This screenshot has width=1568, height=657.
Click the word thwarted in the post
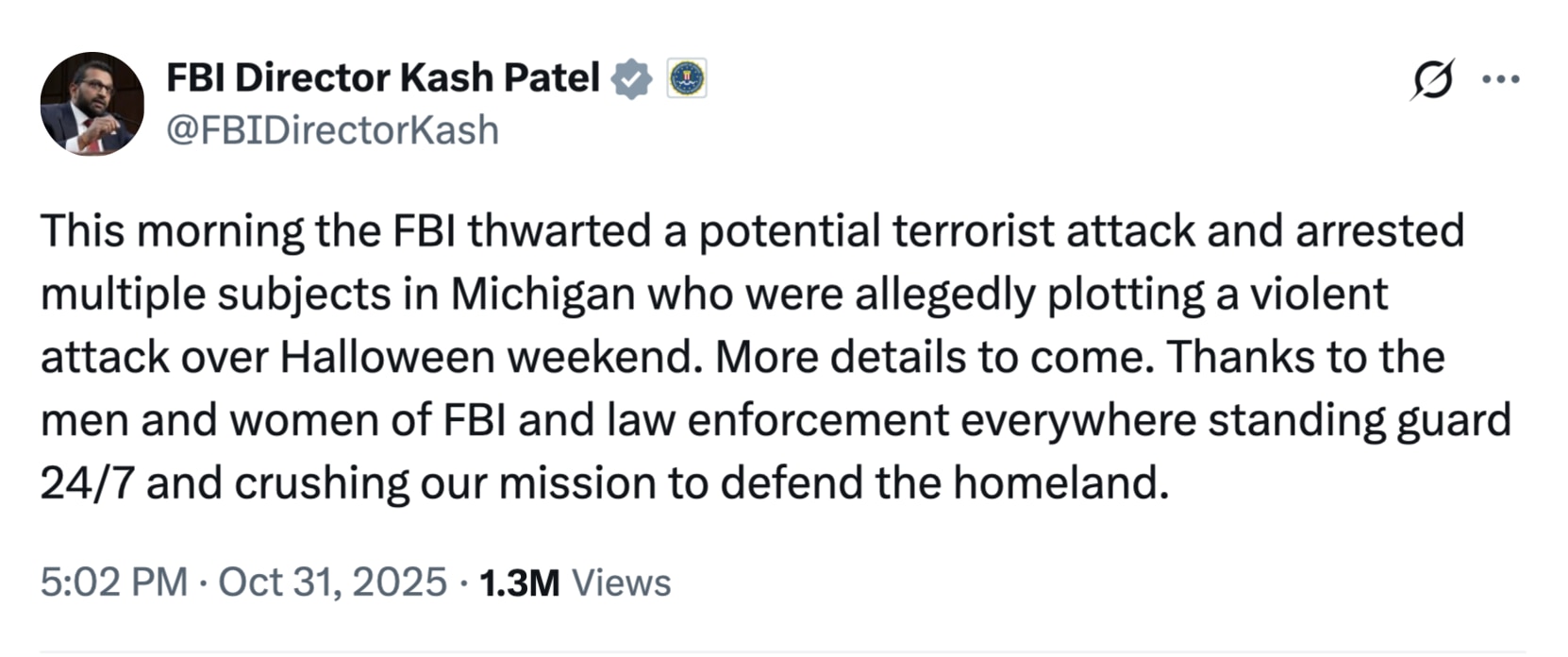pyautogui.click(x=559, y=230)
